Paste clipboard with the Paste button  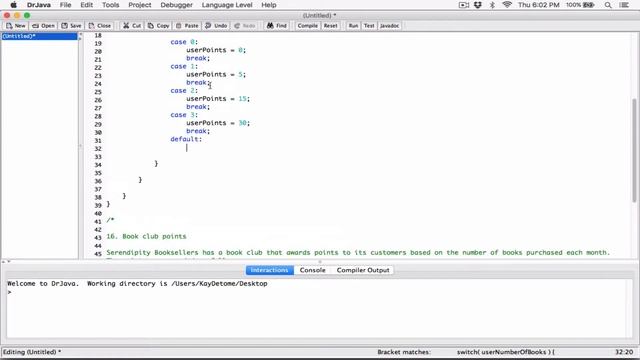(x=187, y=26)
